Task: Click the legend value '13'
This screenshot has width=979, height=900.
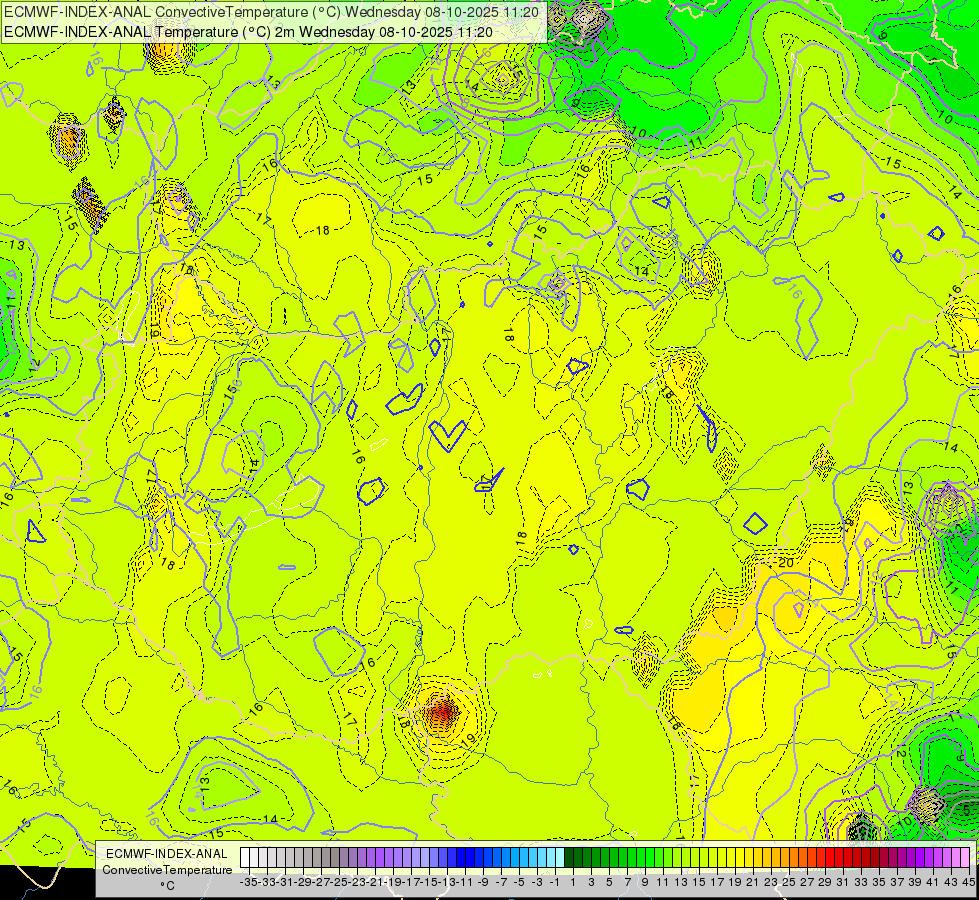Action: point(681,882)
